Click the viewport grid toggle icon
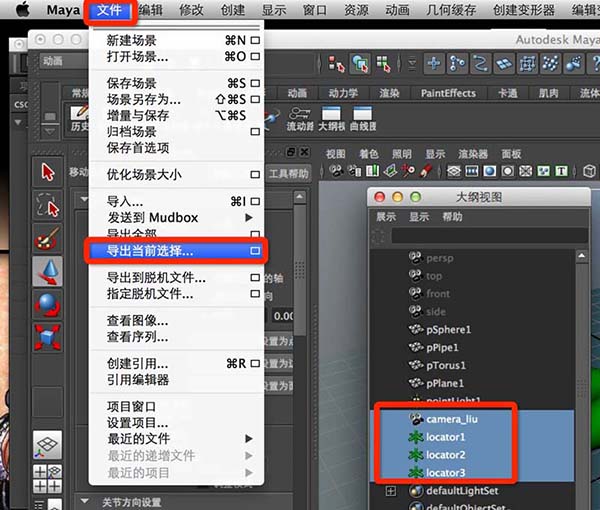600x510 pixels. pos(454,171)
